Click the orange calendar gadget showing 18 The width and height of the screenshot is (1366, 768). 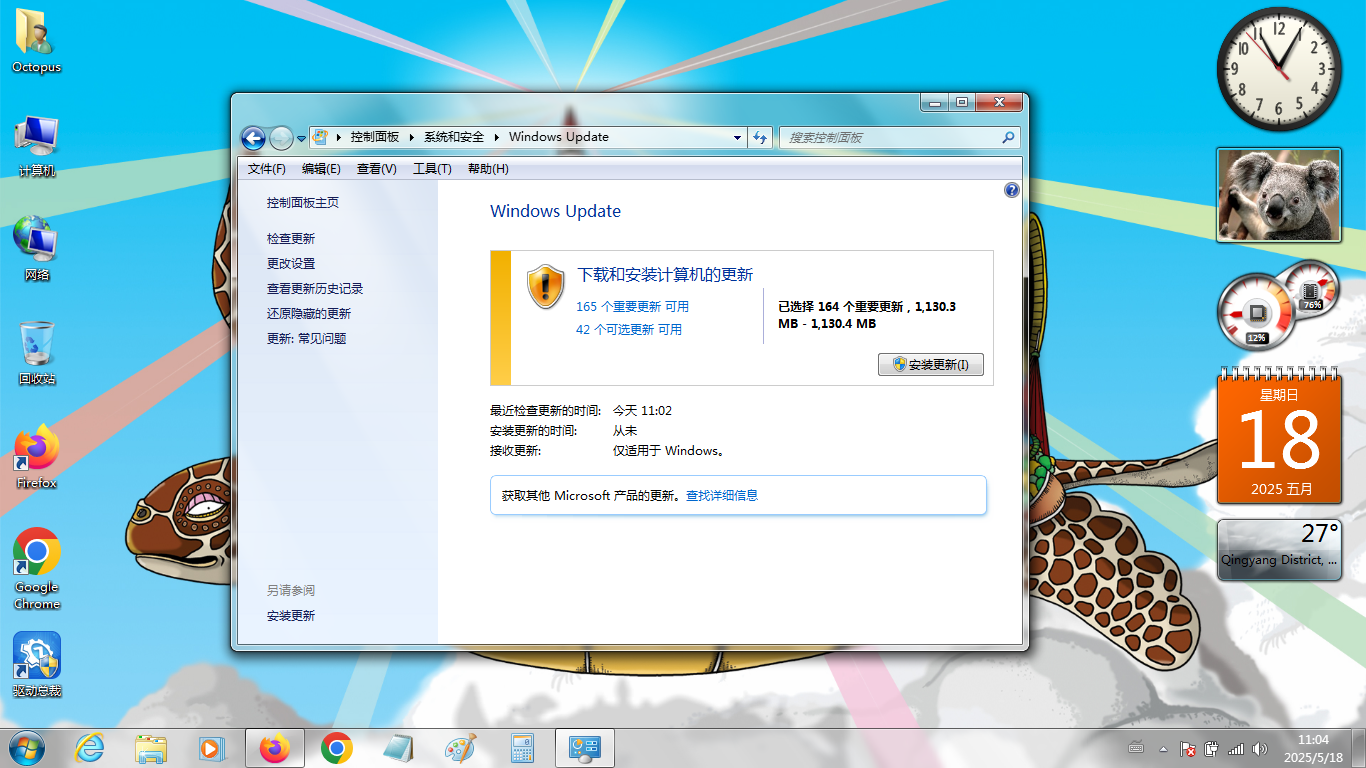point(1279,436)
